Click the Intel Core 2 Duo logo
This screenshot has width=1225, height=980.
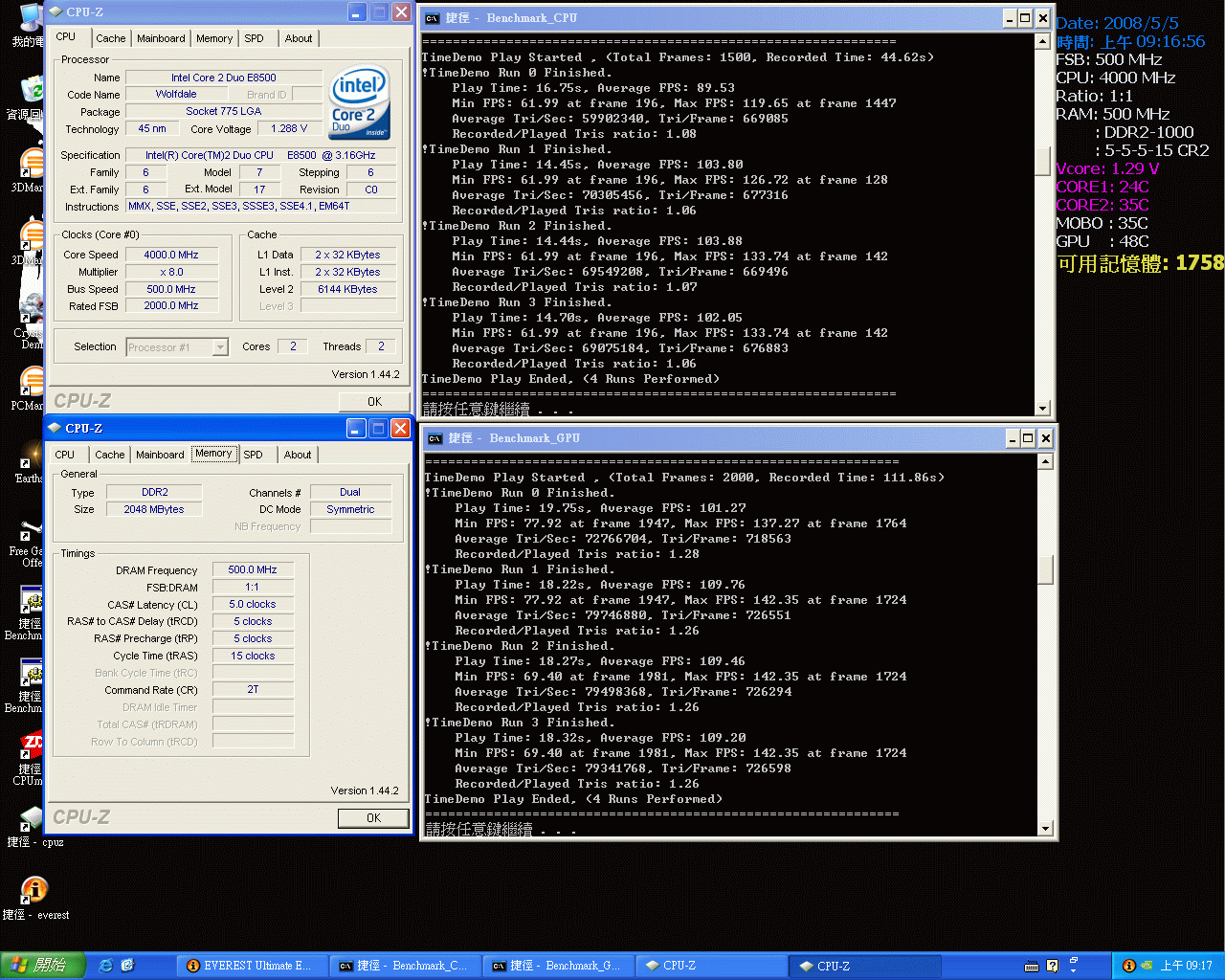coord(360,100)
